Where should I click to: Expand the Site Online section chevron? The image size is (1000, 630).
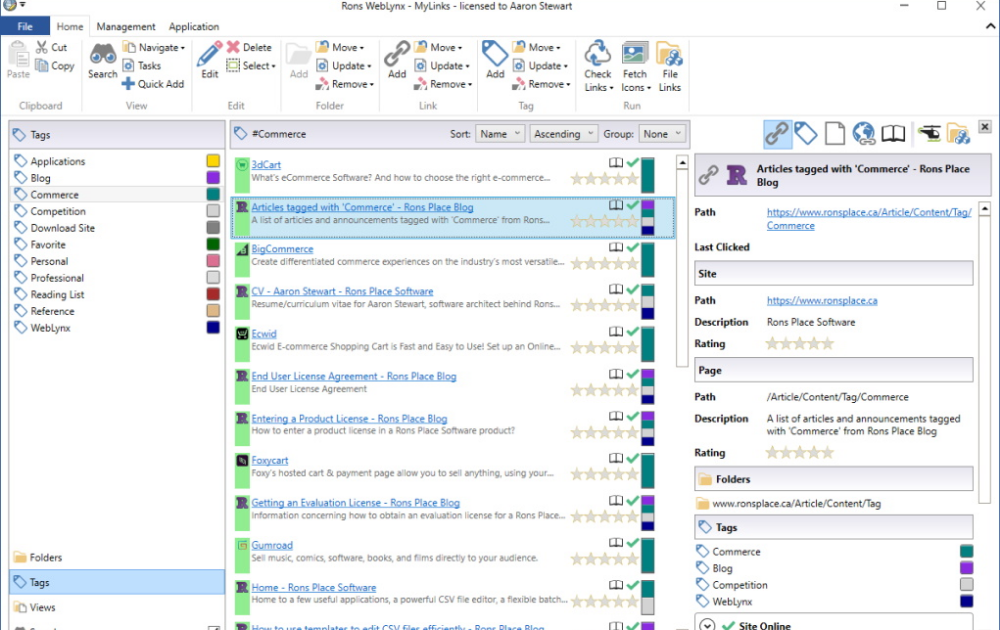point(707,626)
